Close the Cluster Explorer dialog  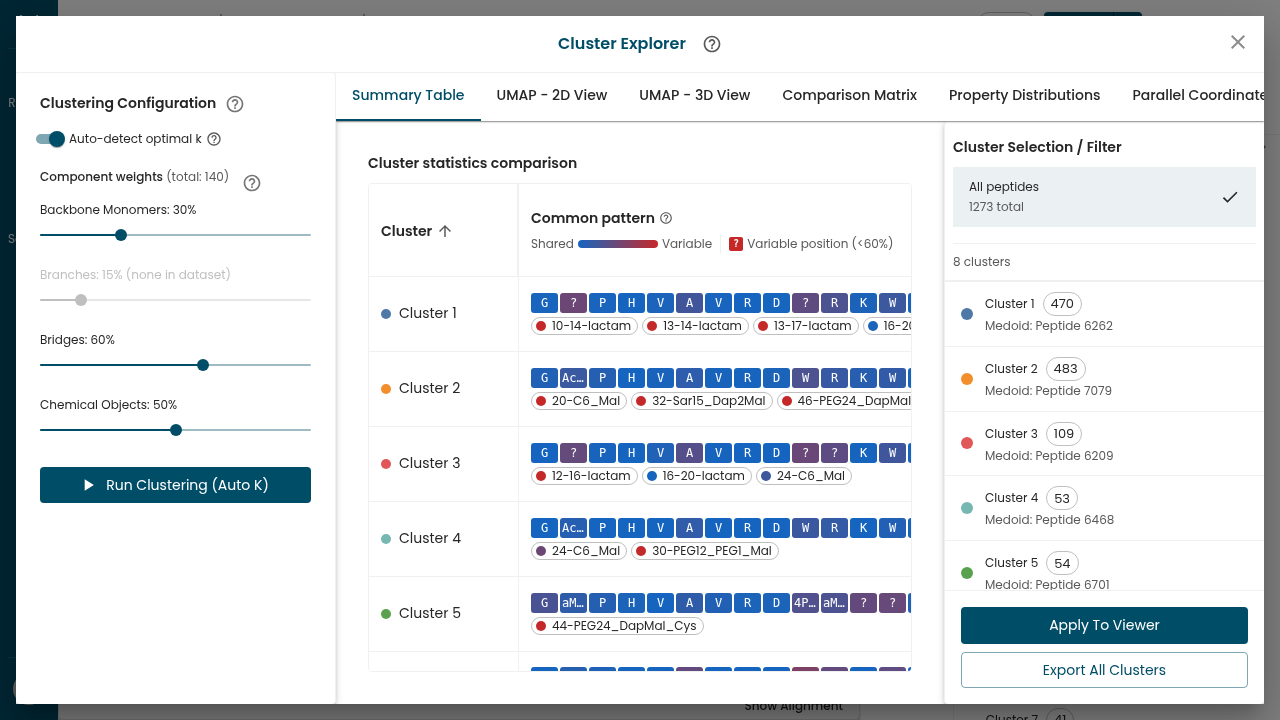coord(1238,42)
